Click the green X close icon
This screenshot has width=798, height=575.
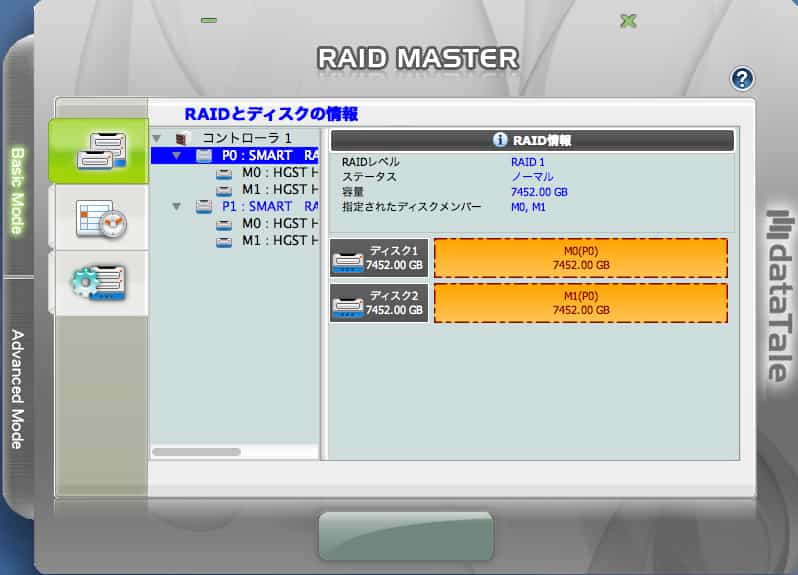tap(629, 21)
